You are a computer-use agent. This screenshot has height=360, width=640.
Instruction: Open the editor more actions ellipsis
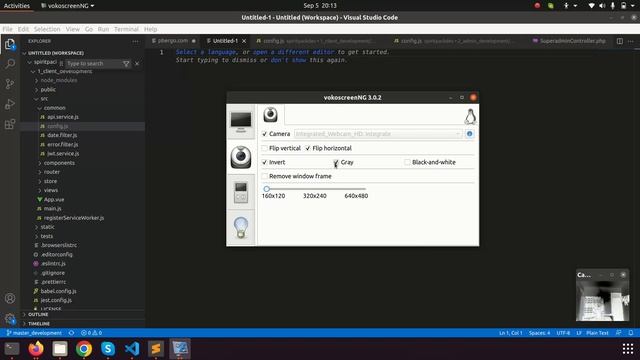click(x=631, y=41)
